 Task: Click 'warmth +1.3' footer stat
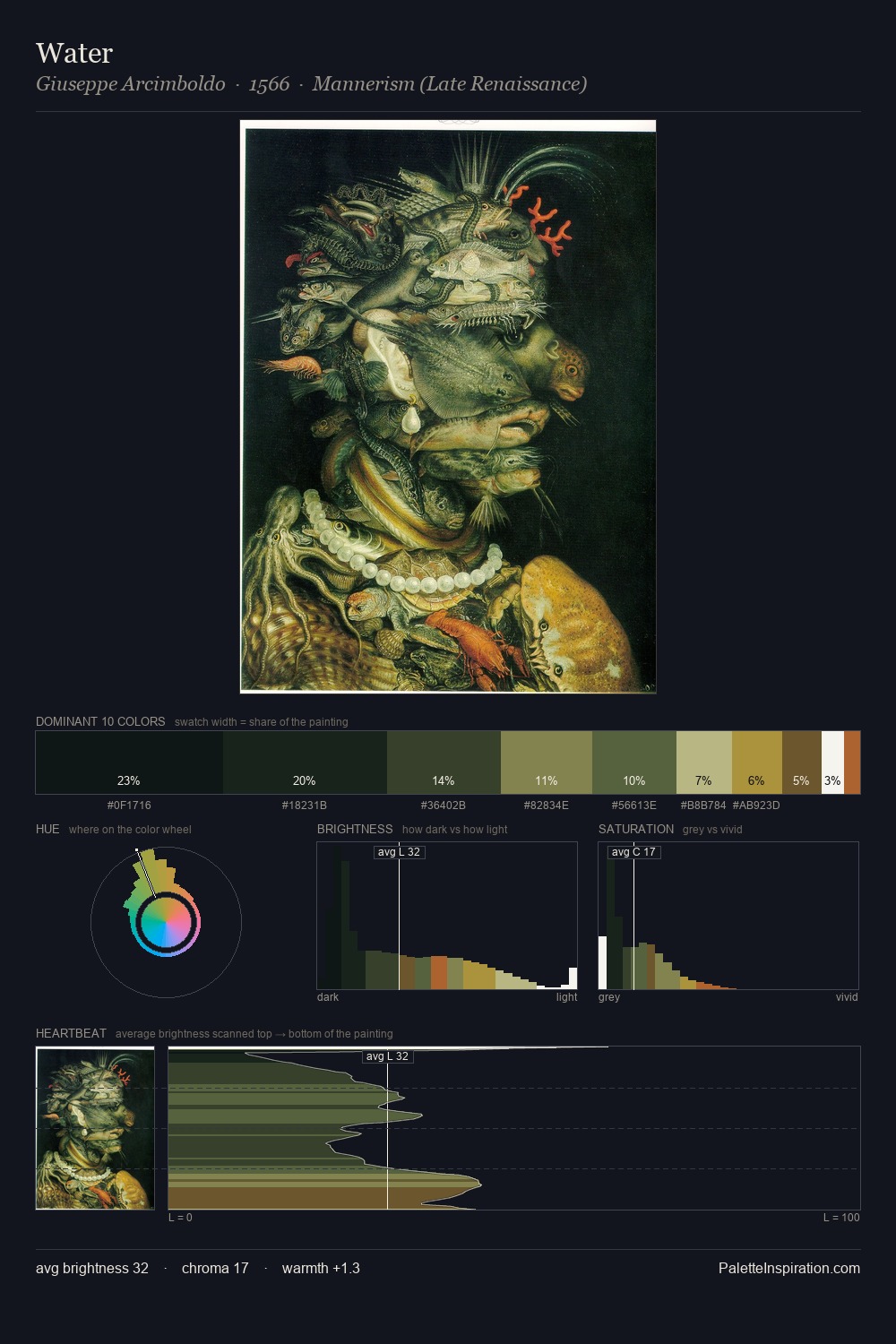tap(321, 1268)
